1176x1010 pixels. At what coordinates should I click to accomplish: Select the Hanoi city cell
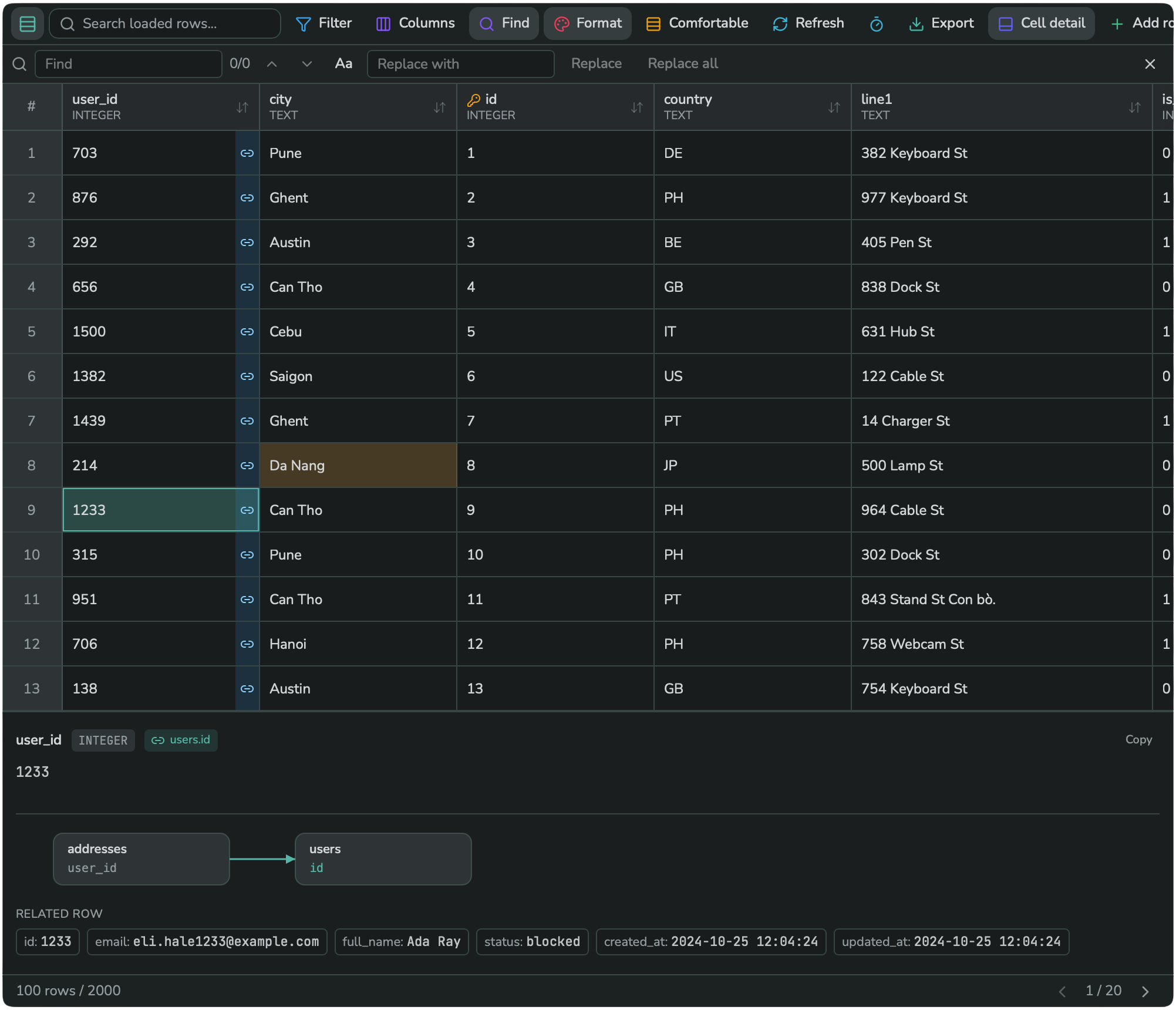358,644
